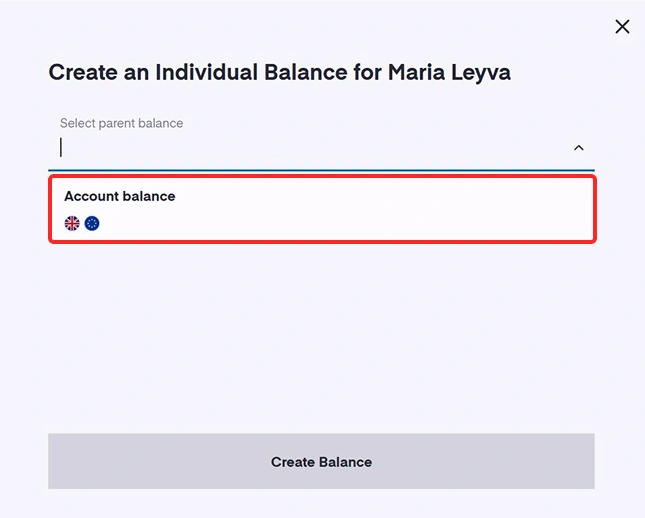Image resolution: width=645 pixels, height=518 pixels.
Task: Click the up-arrow caret in the combo box
Action: tap(578, 148)
